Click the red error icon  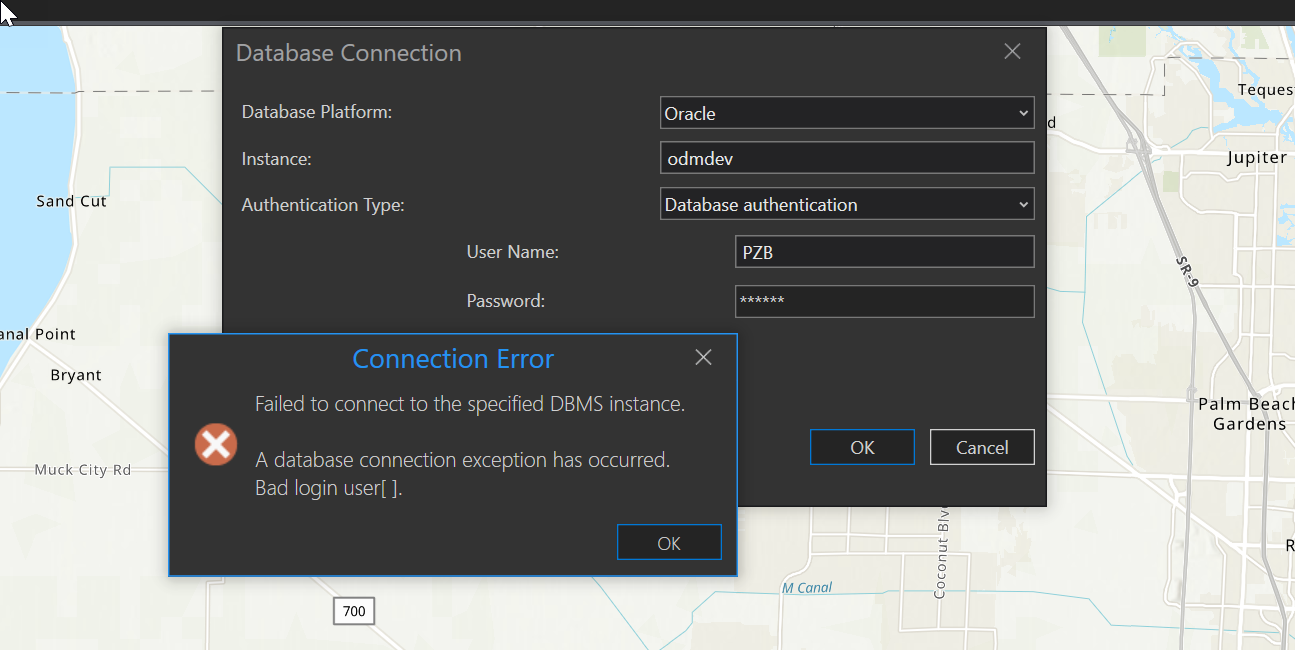(x=216, y=444)
